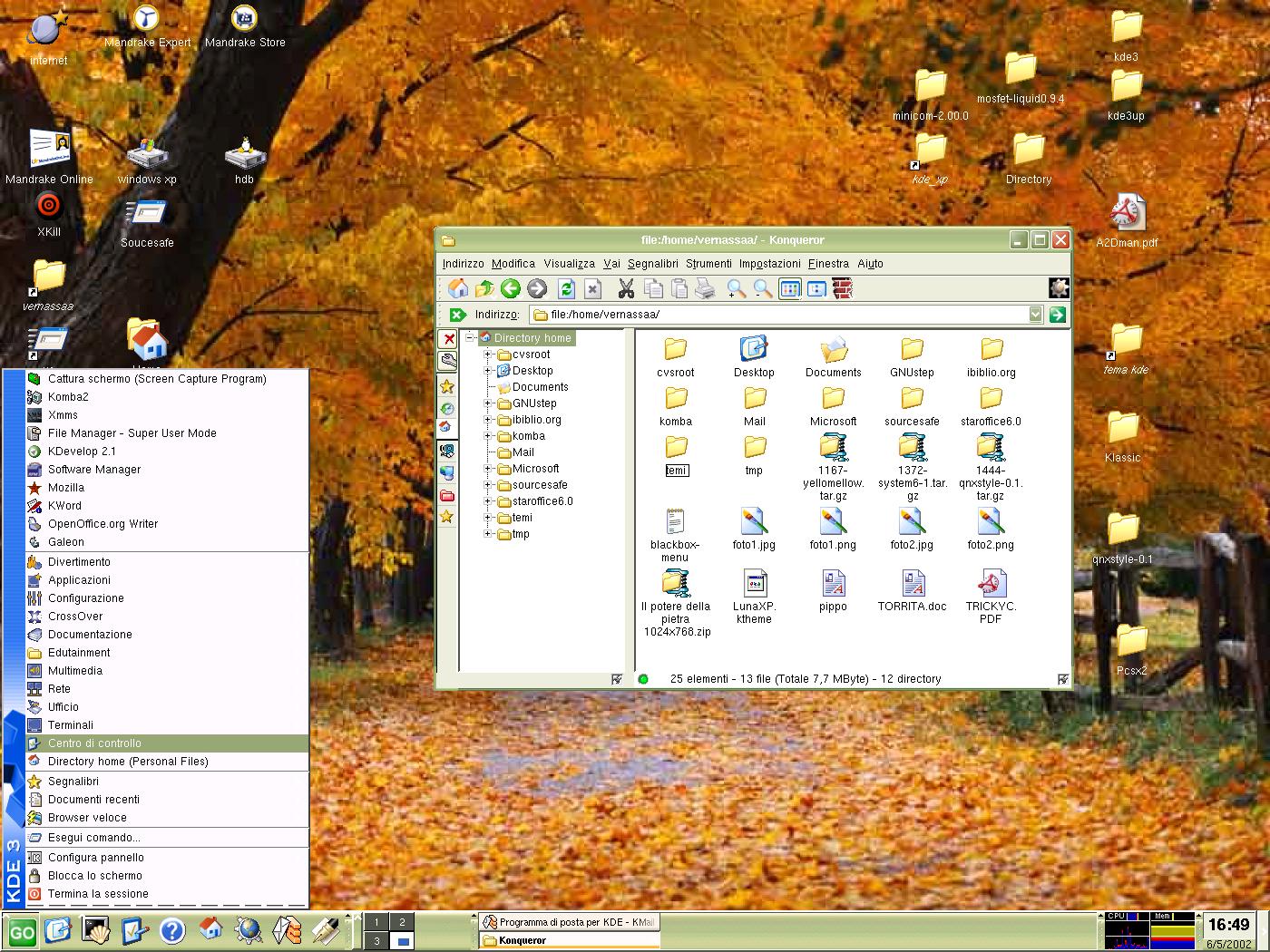This screenshot has width=1270, height=952.
Task: Click the Print icon in Konqueror
Action: click(x=705, y=289)
